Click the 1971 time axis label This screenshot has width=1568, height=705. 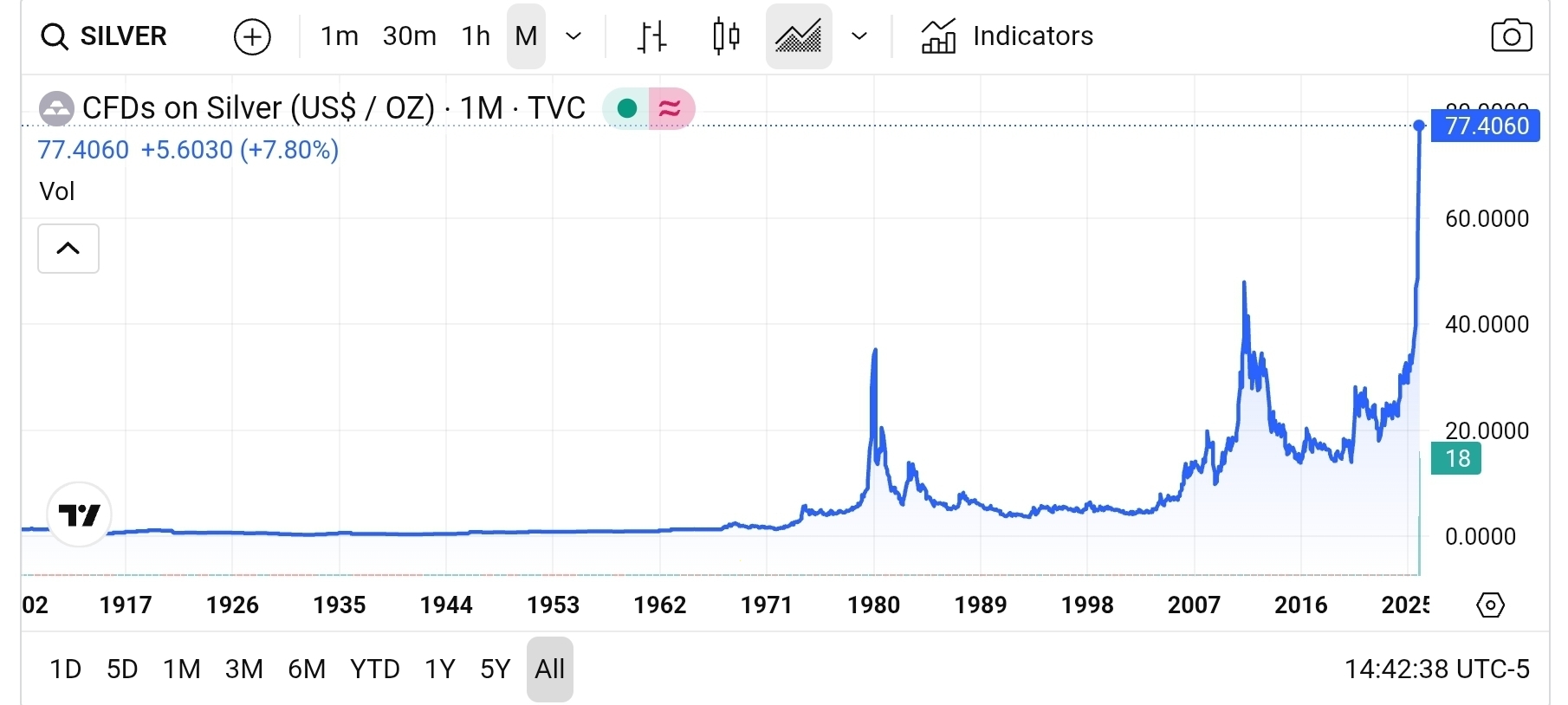point(767,605)
